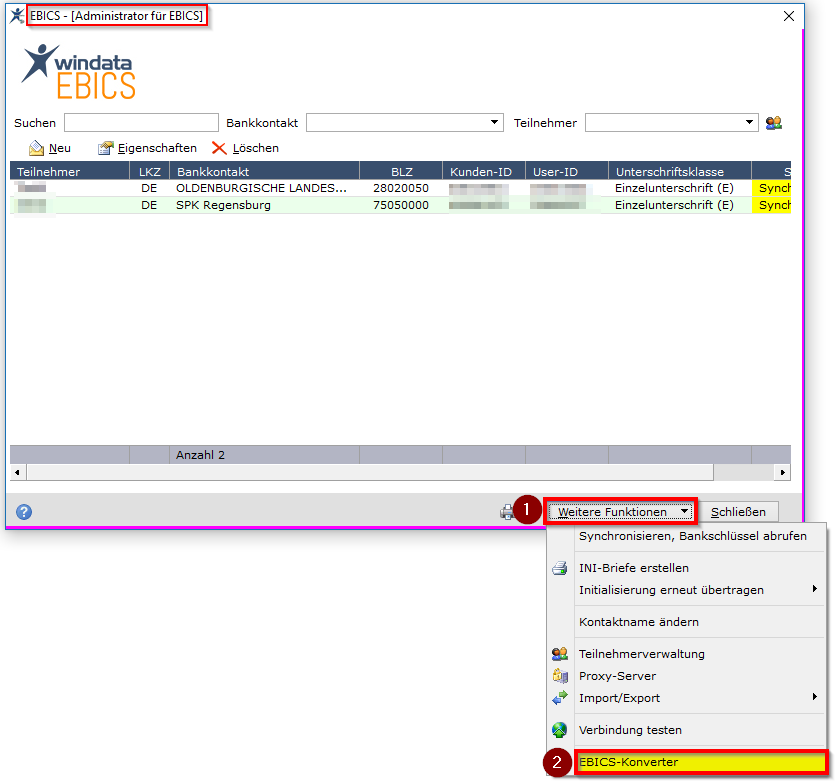Sort by the BLZ column header
Image resolution: width=840 pixels, height=784 pixels.
point(401,171)
